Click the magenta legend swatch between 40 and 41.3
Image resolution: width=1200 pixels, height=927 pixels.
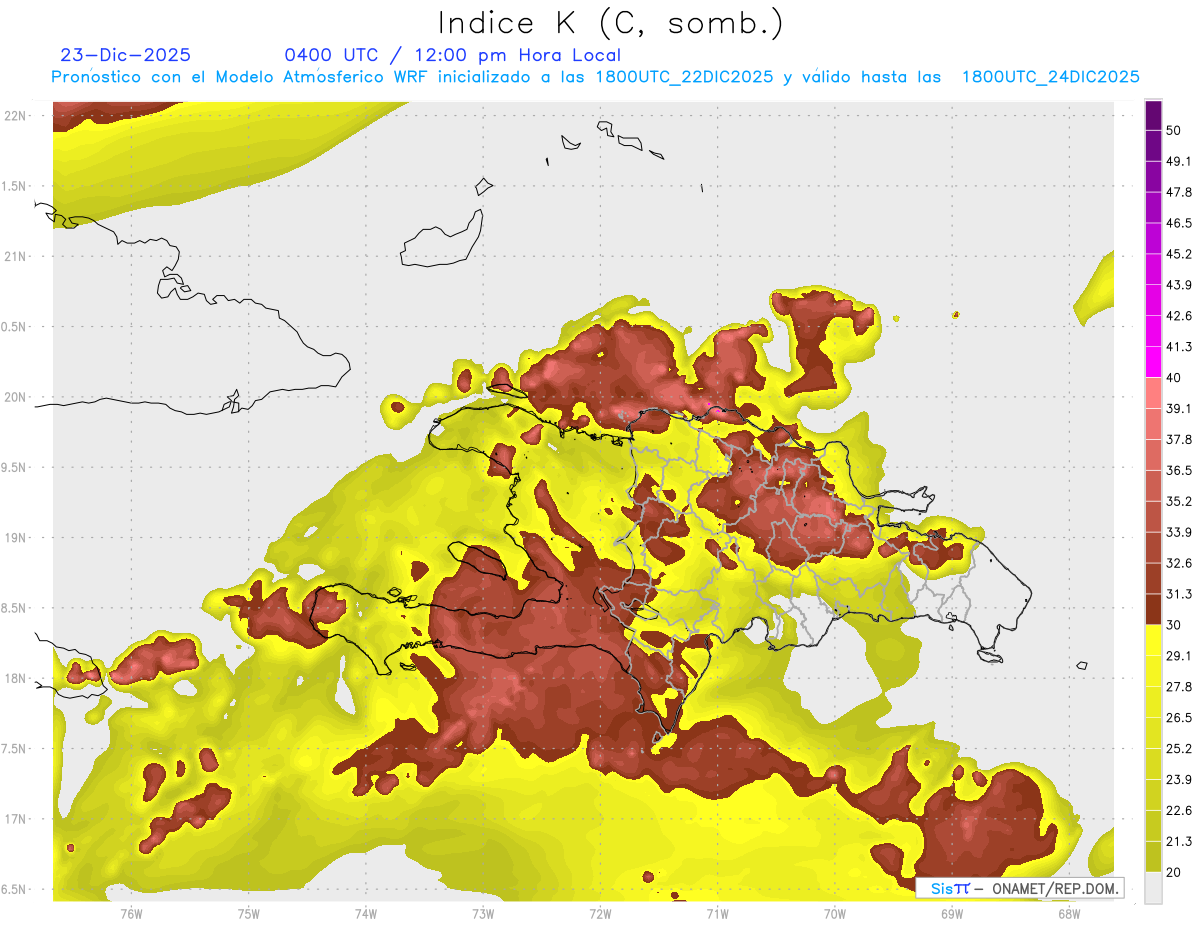(1154, 362)
